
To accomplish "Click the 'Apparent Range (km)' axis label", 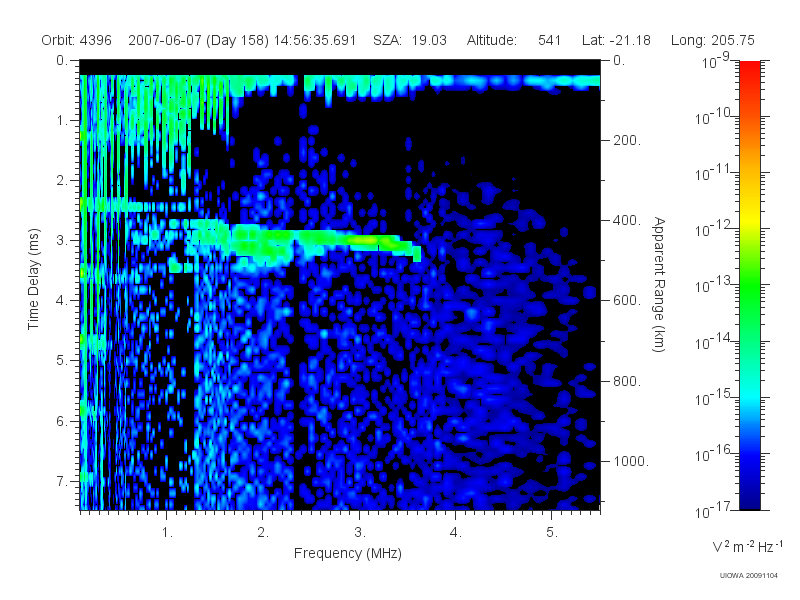I will click(659, 285).
